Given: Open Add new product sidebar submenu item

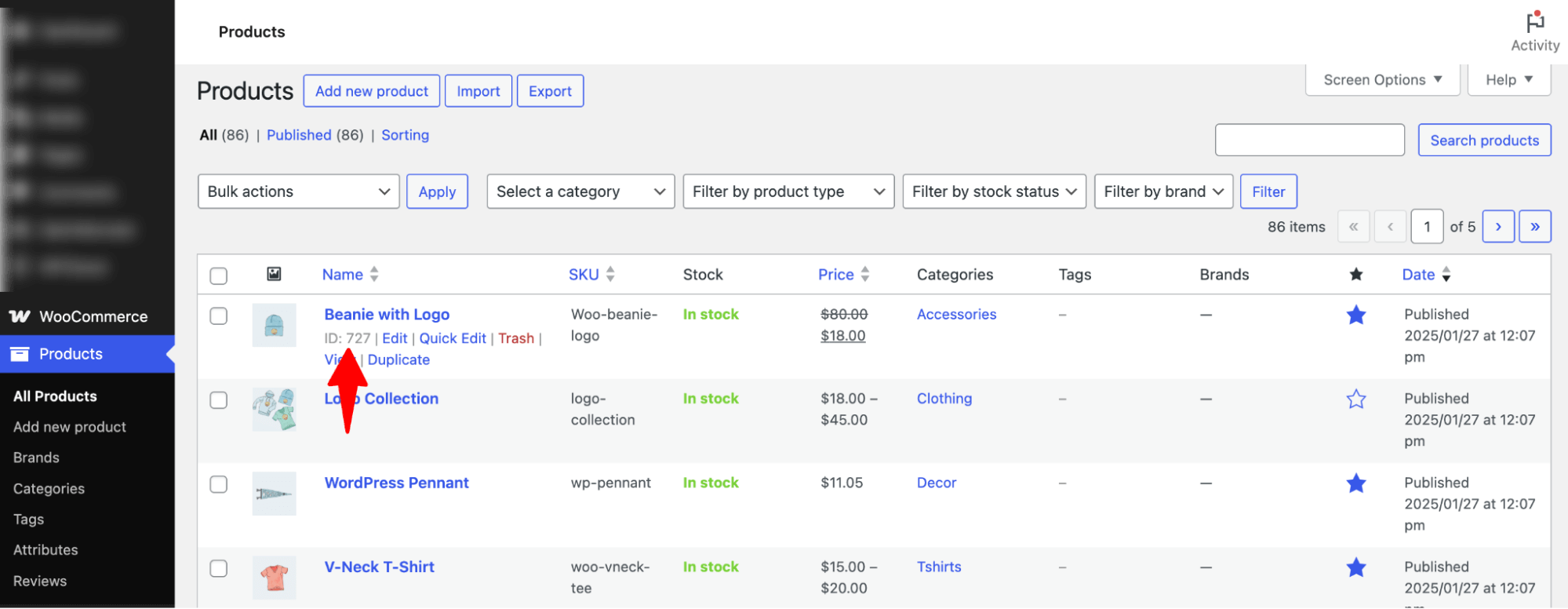Looking at the screenshot, I should [x=70, y=427].
